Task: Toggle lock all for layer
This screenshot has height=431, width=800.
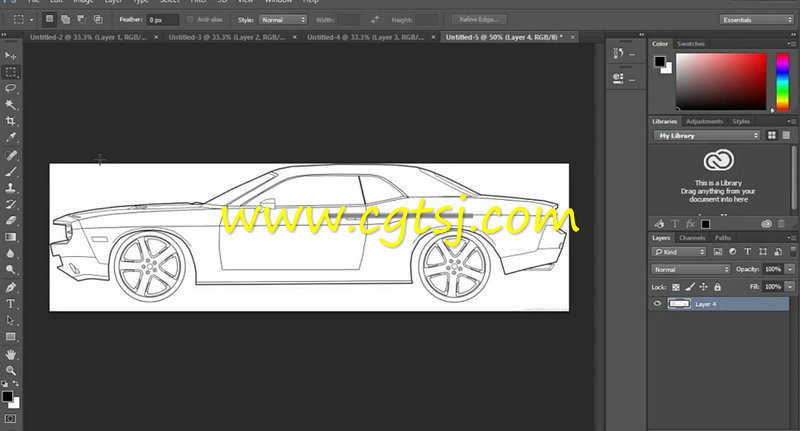Action: coord(717,287)
